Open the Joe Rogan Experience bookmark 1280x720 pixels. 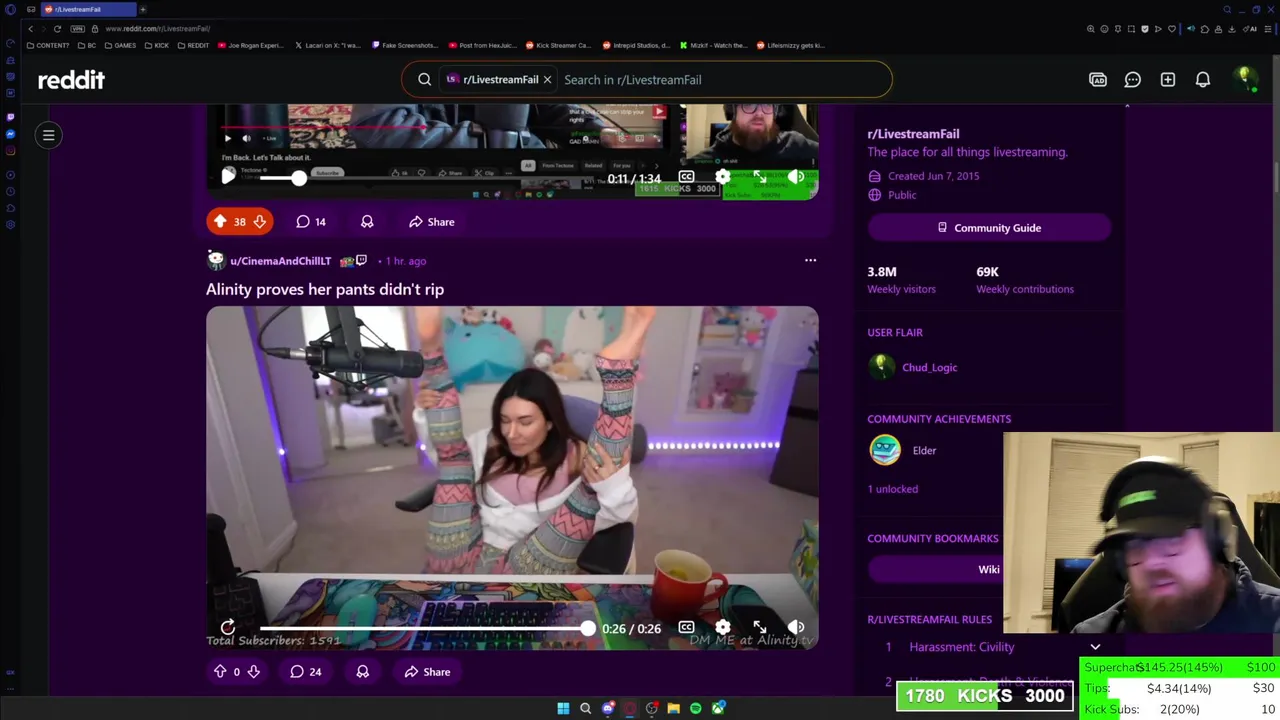(x=251, y=45)
